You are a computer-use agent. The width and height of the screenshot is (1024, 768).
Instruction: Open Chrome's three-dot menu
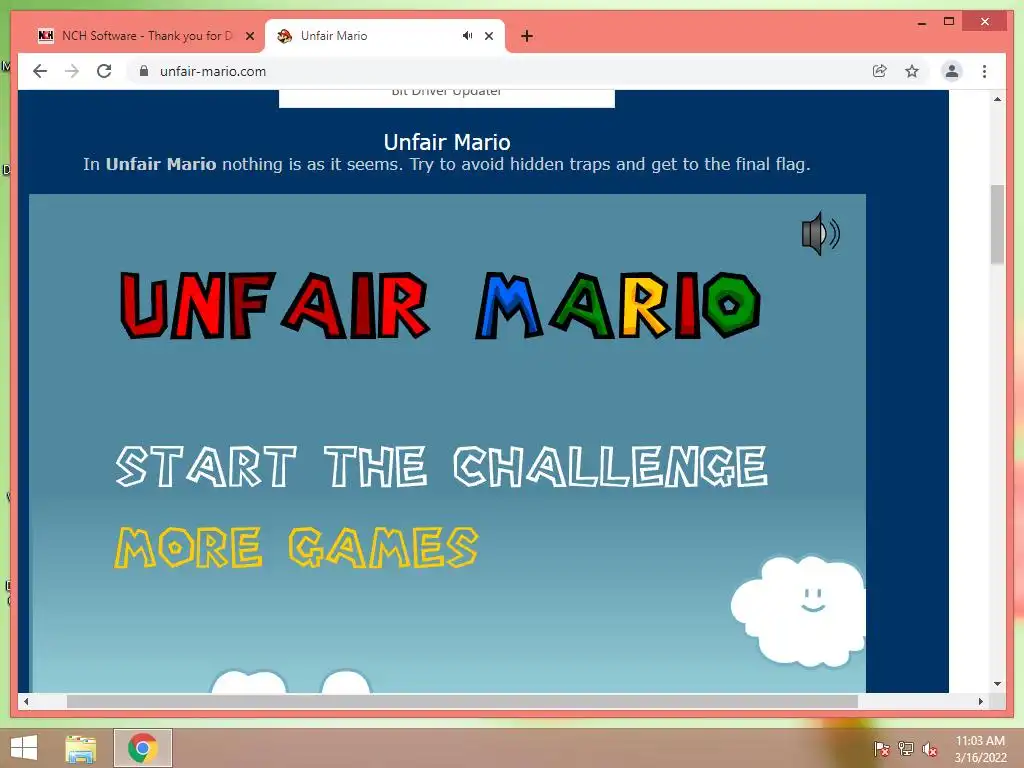(x=984, y=71)
